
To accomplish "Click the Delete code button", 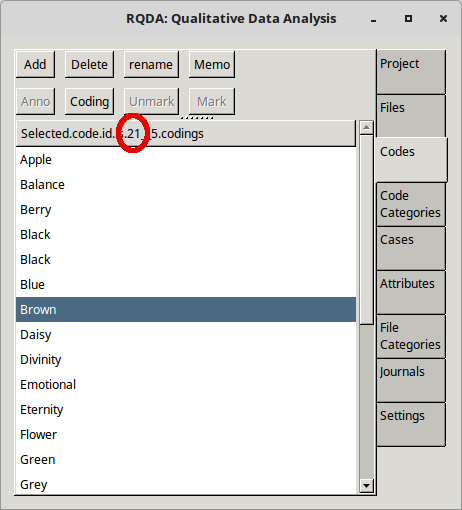I will tap(89, 64).
